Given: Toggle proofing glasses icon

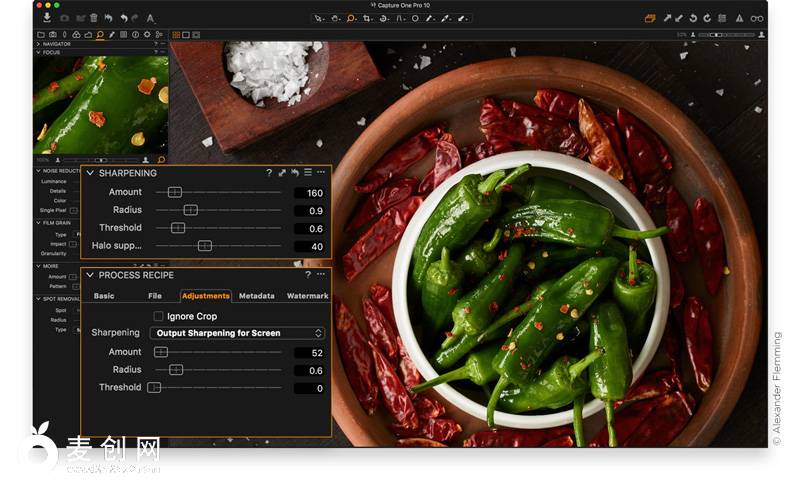Looking at the screenshot, I should pyautogui.click(x=757, y=19).
